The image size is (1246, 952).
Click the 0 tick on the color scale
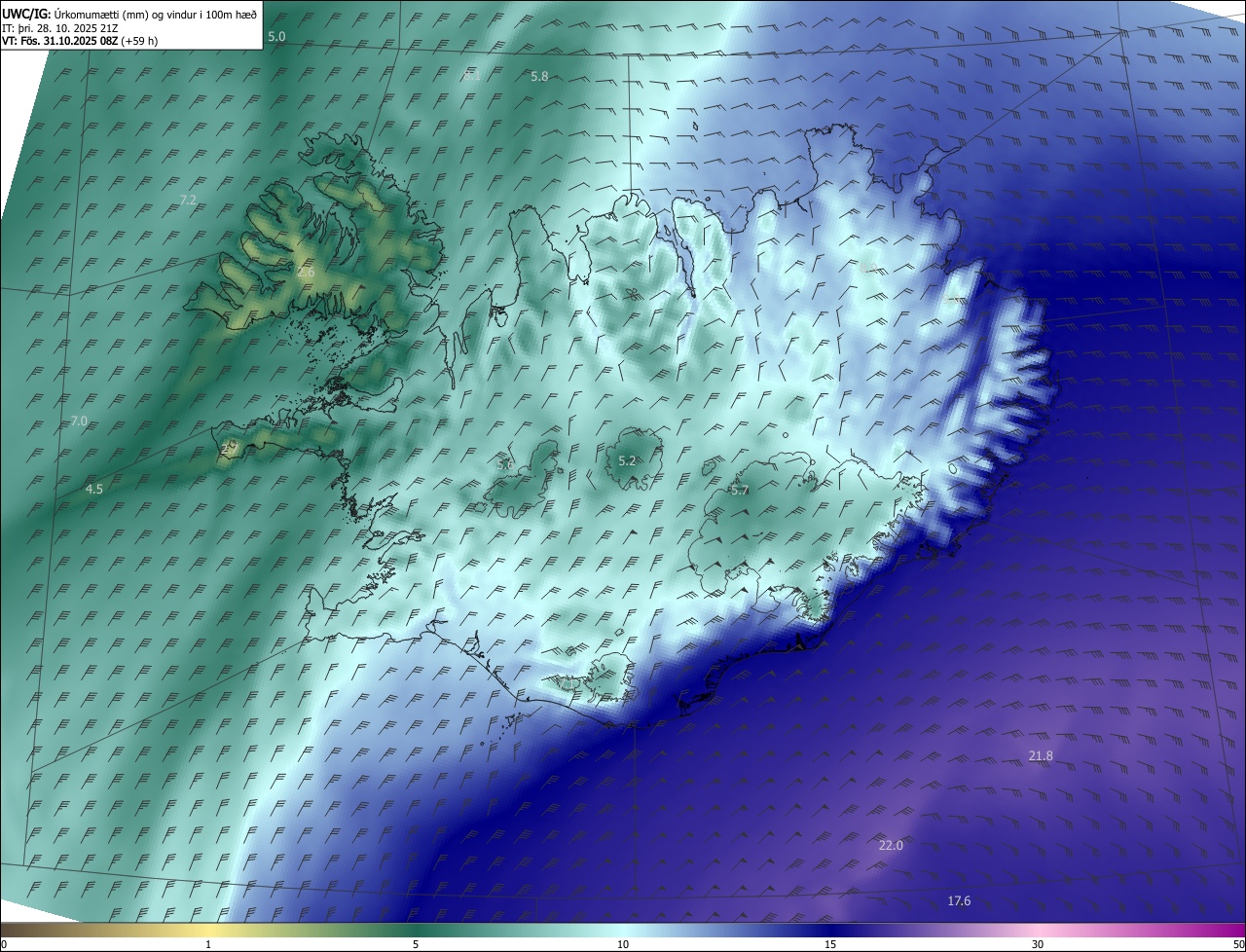[x=4, y=944]
